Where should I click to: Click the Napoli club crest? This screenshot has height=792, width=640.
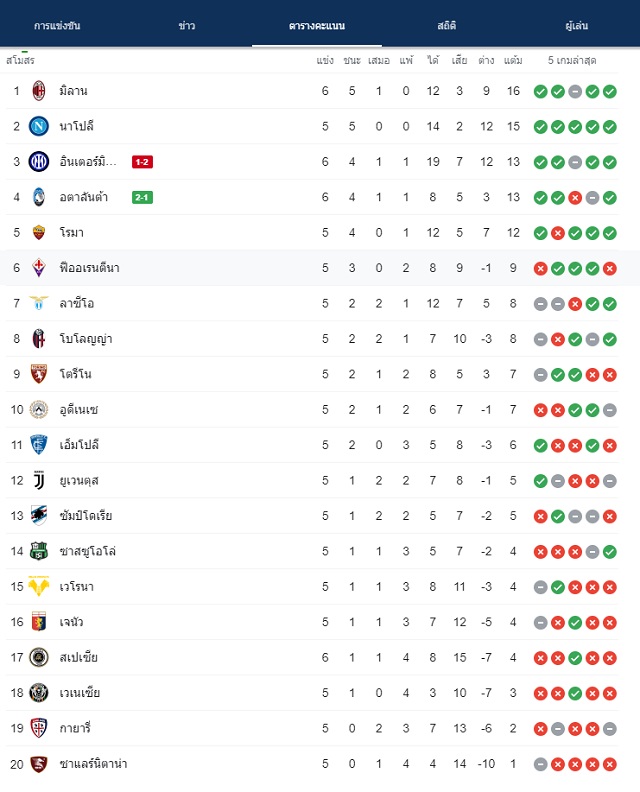39,126
